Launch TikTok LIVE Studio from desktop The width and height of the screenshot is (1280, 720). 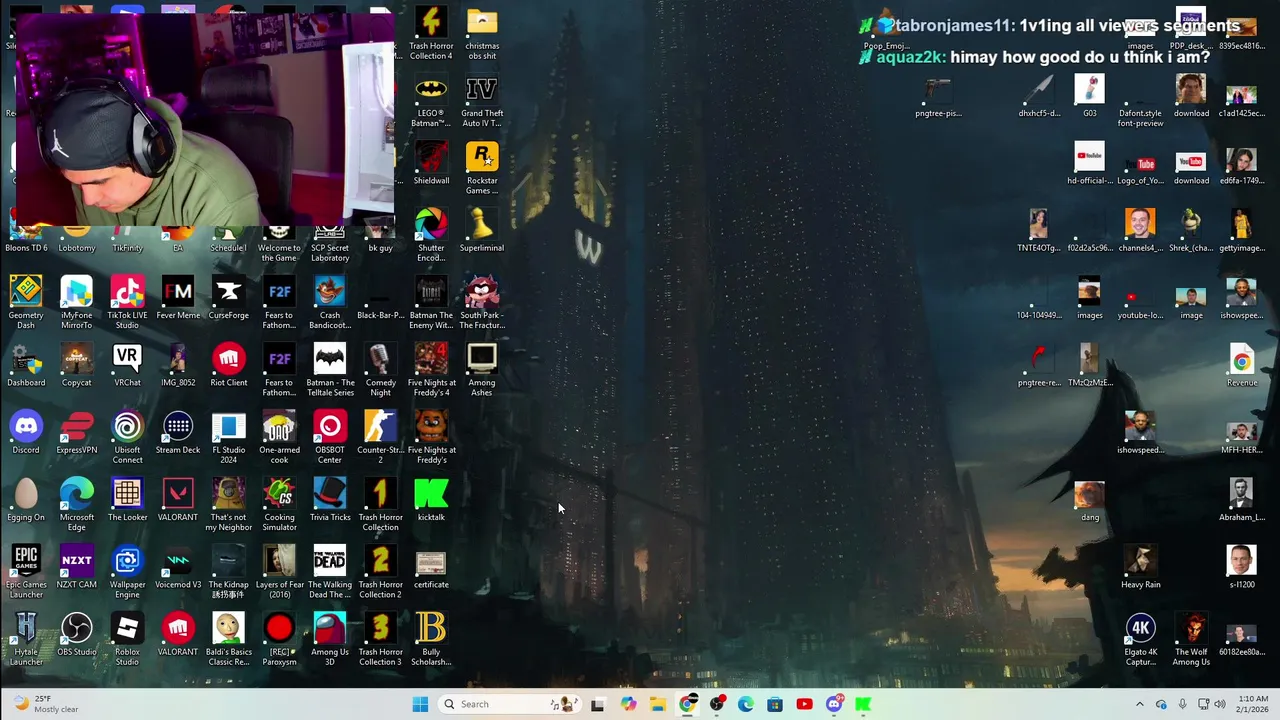[x=127, y=302]
